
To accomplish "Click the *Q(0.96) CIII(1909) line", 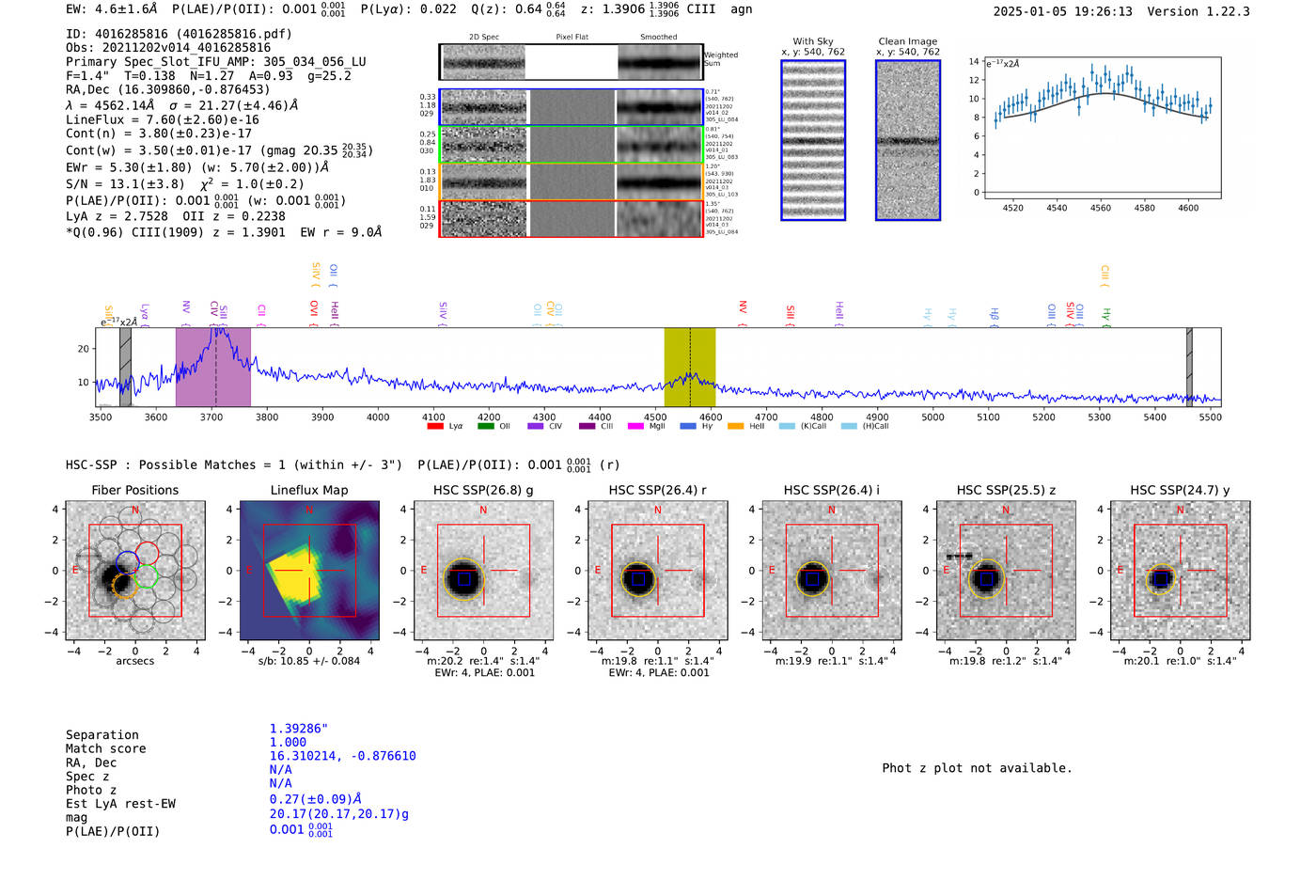I will point(224,232).
